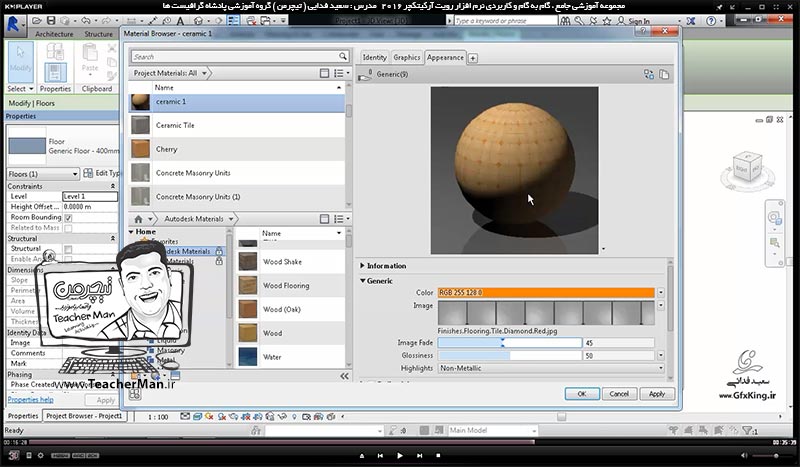The width and height of the screenshot is (800, 467).
Task: Adjust the Glossiness slider
Action: click(x=509, y=356)
